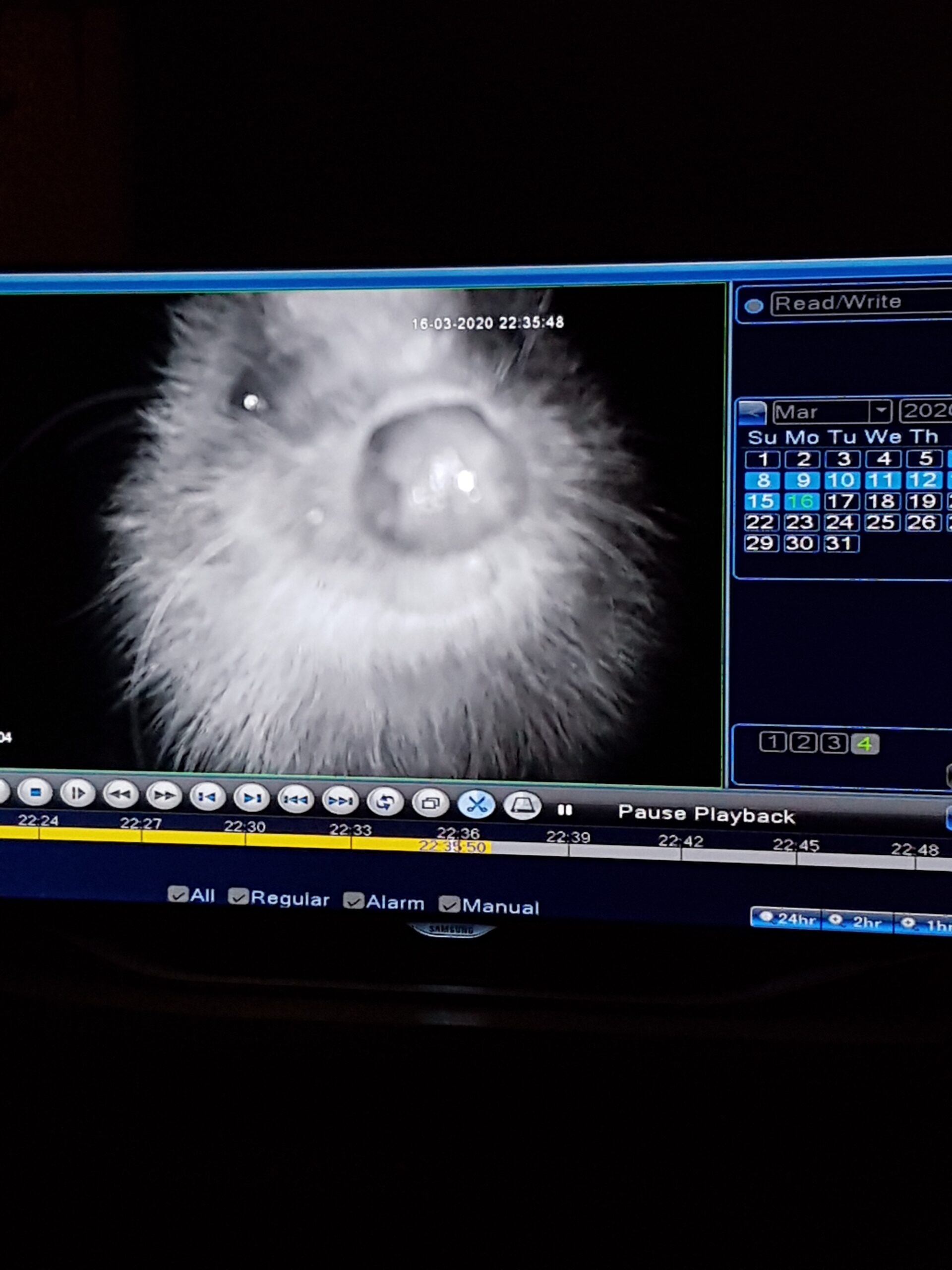Click the Pause Playback status text
This screenshot has height=1270, width=952.
pos(707,815)
